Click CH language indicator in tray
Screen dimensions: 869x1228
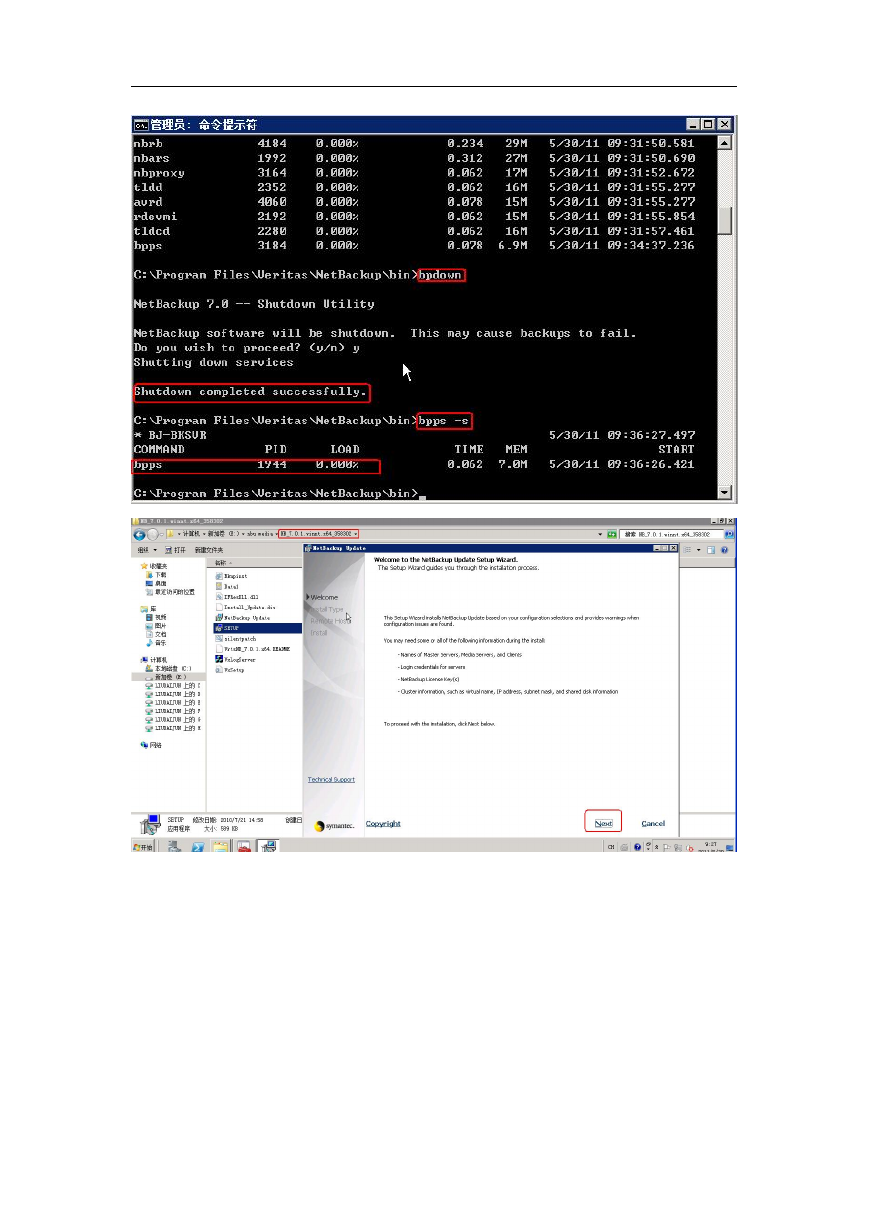610,847
